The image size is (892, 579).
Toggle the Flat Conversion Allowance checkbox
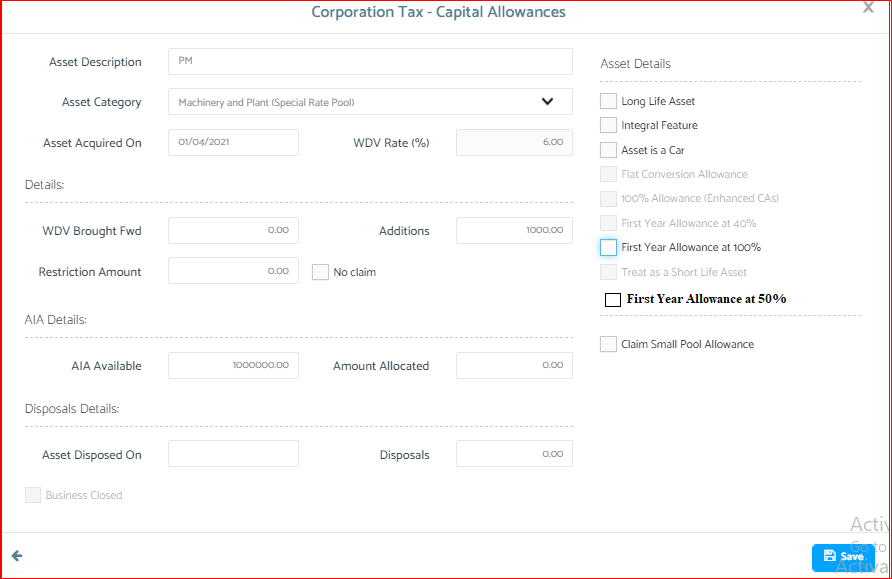608,174
